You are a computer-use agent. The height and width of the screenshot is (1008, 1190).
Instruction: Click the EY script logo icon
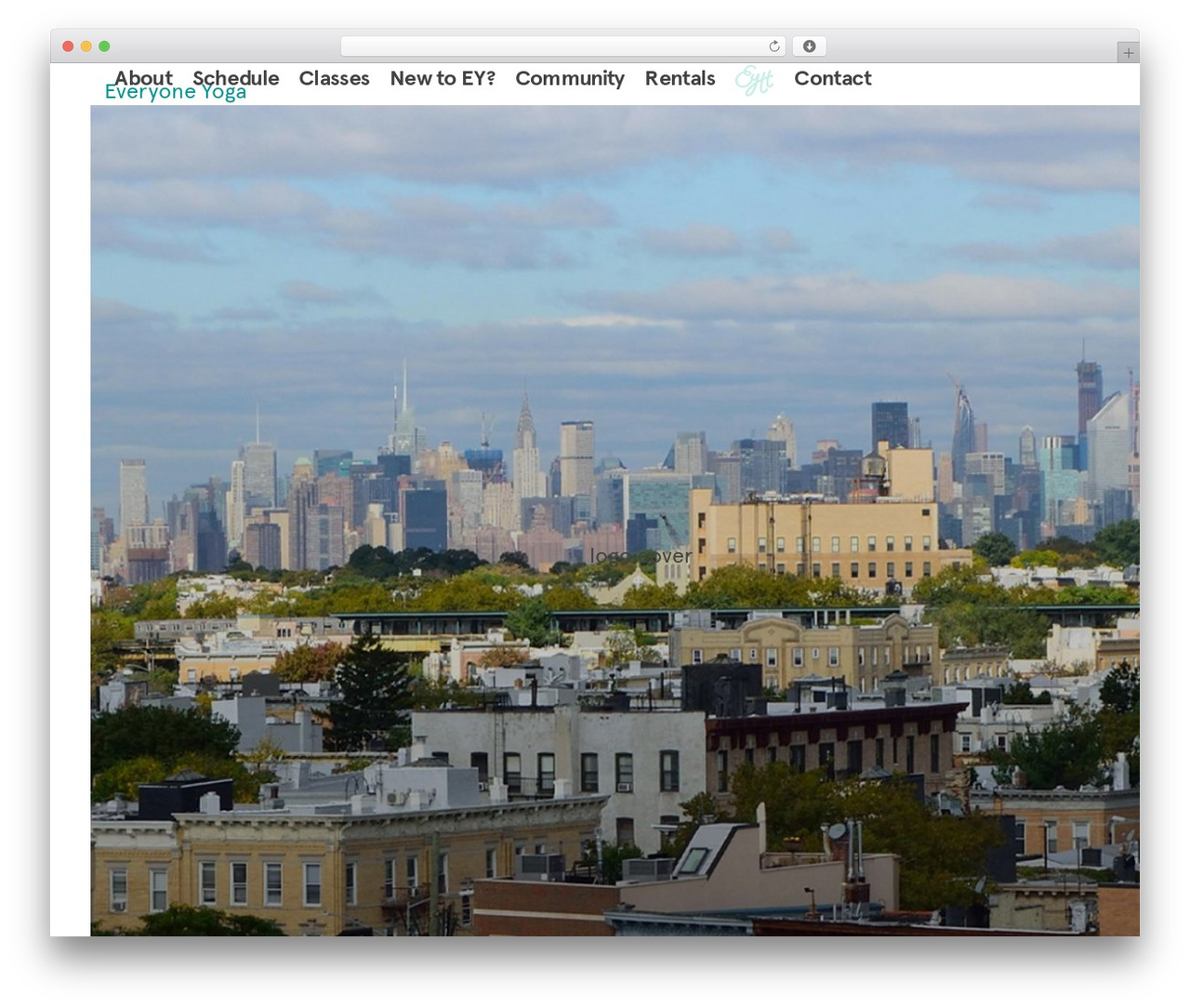point(754,81)
